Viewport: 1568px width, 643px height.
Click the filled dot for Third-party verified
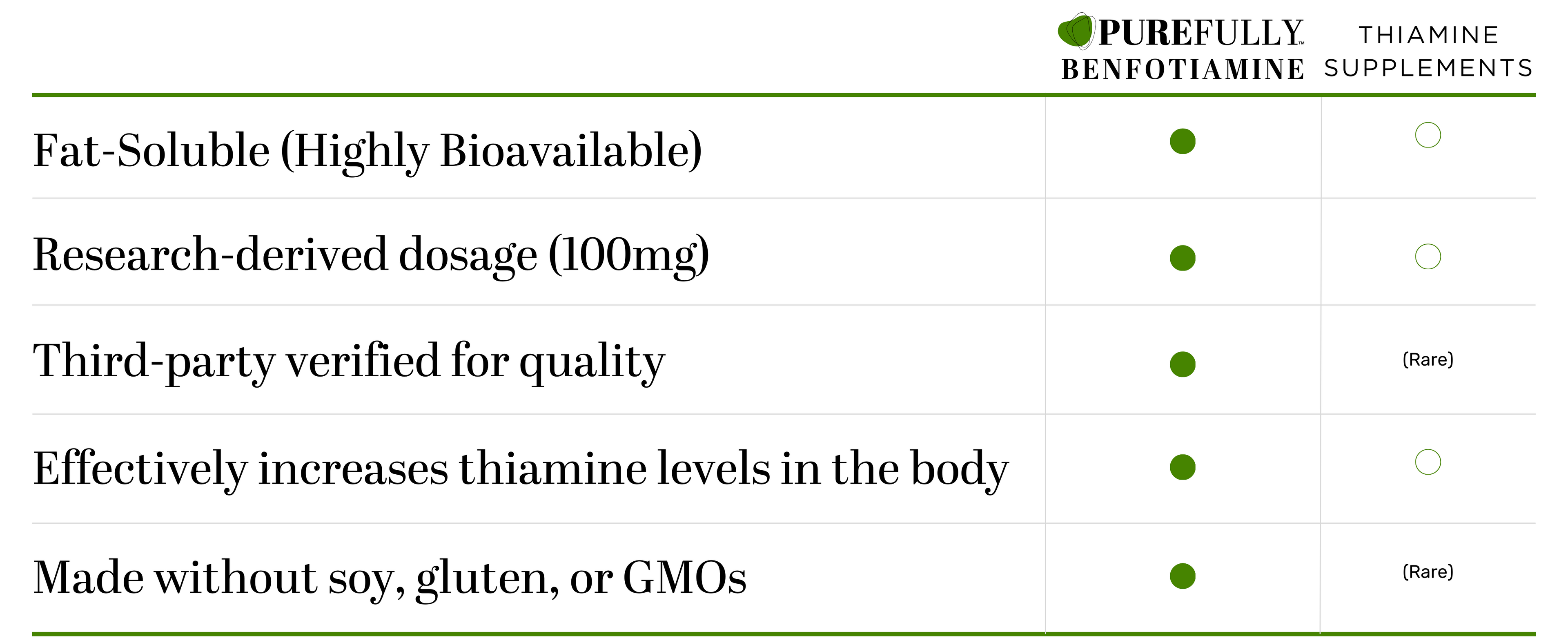[1182, 364]
